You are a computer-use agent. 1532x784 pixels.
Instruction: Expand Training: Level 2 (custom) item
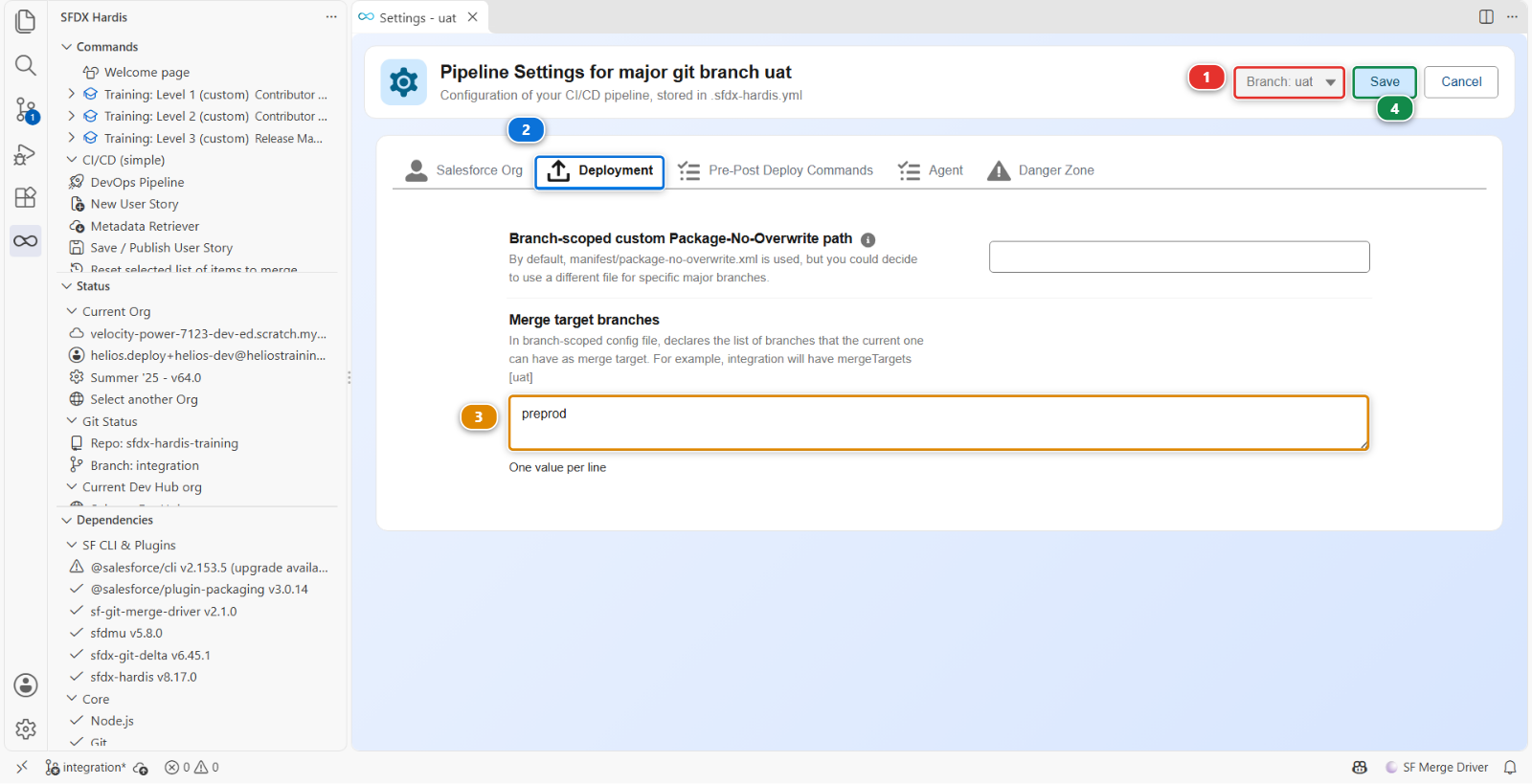click(72, 116)
